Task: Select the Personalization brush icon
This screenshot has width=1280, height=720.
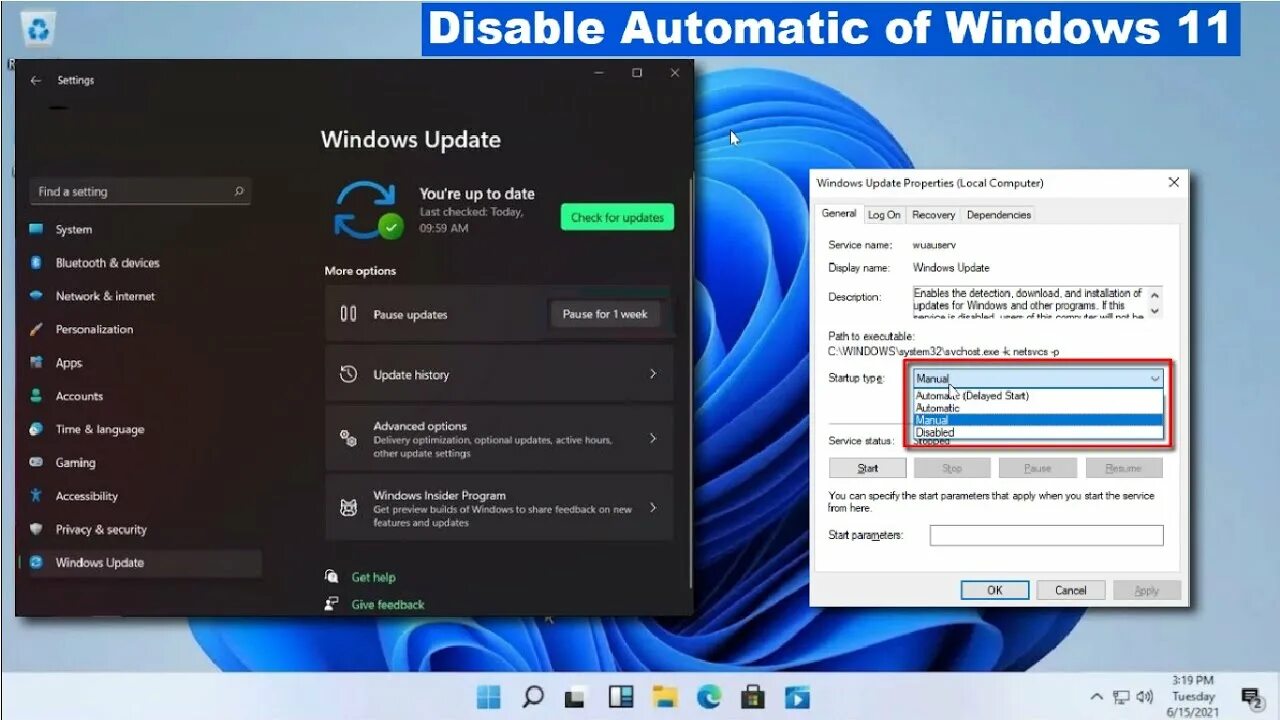Action: [x=36, y=329]
